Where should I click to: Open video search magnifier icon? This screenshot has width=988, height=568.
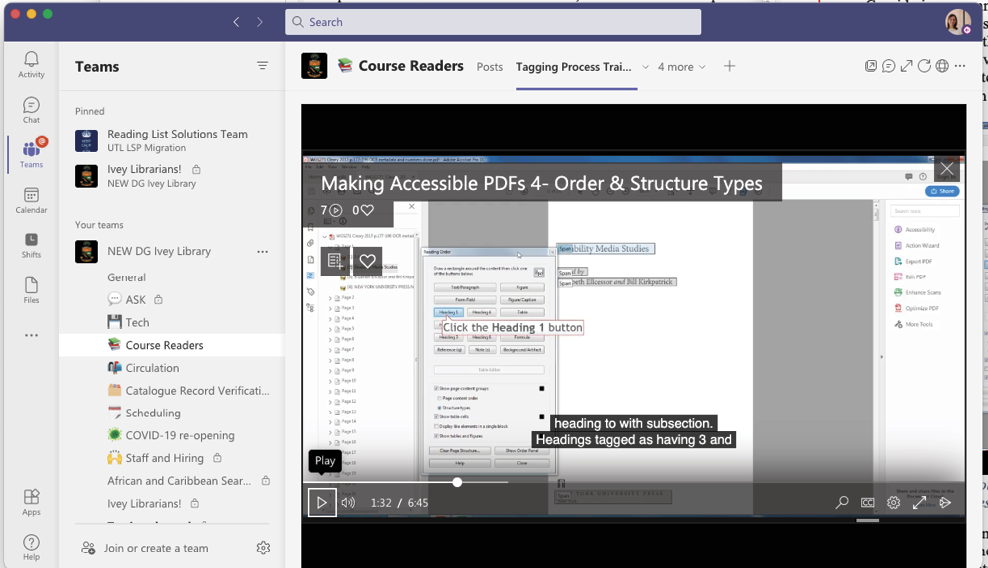click(x=842, y=502)
